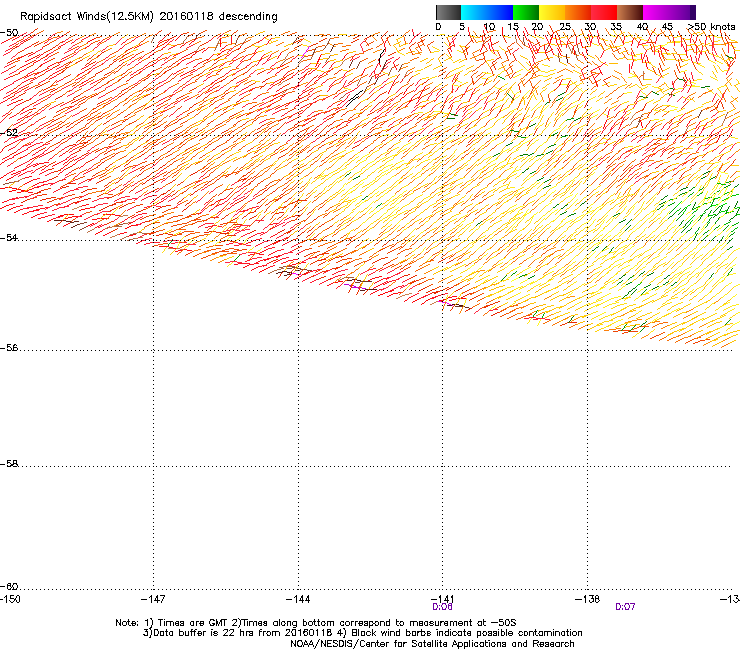This screenshot has width=740, height=650.
Task: Select the '-56' latitude axis label
Action: click(x=9, y=348)
